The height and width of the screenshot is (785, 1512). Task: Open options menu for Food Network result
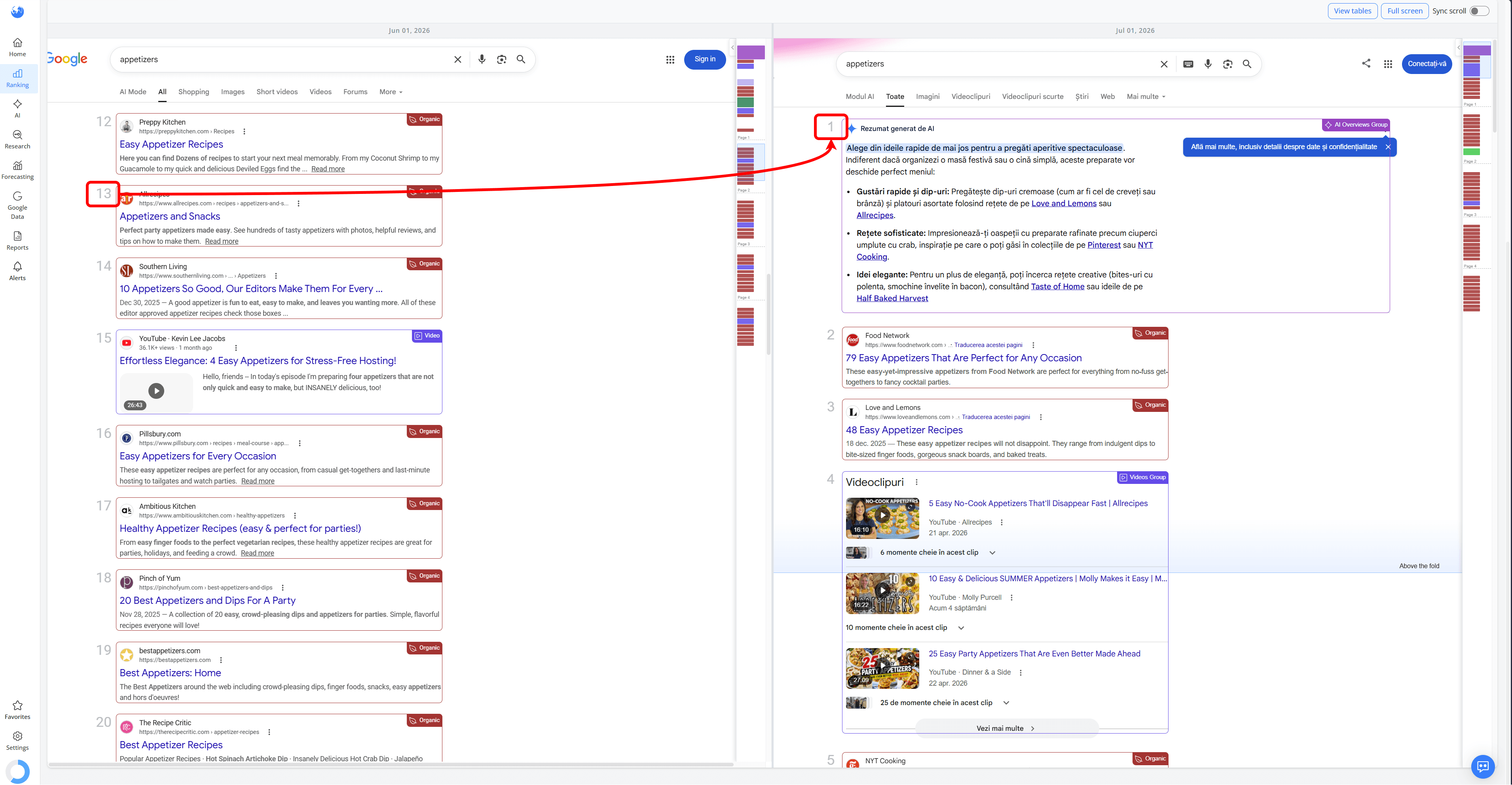(1033, 345)
